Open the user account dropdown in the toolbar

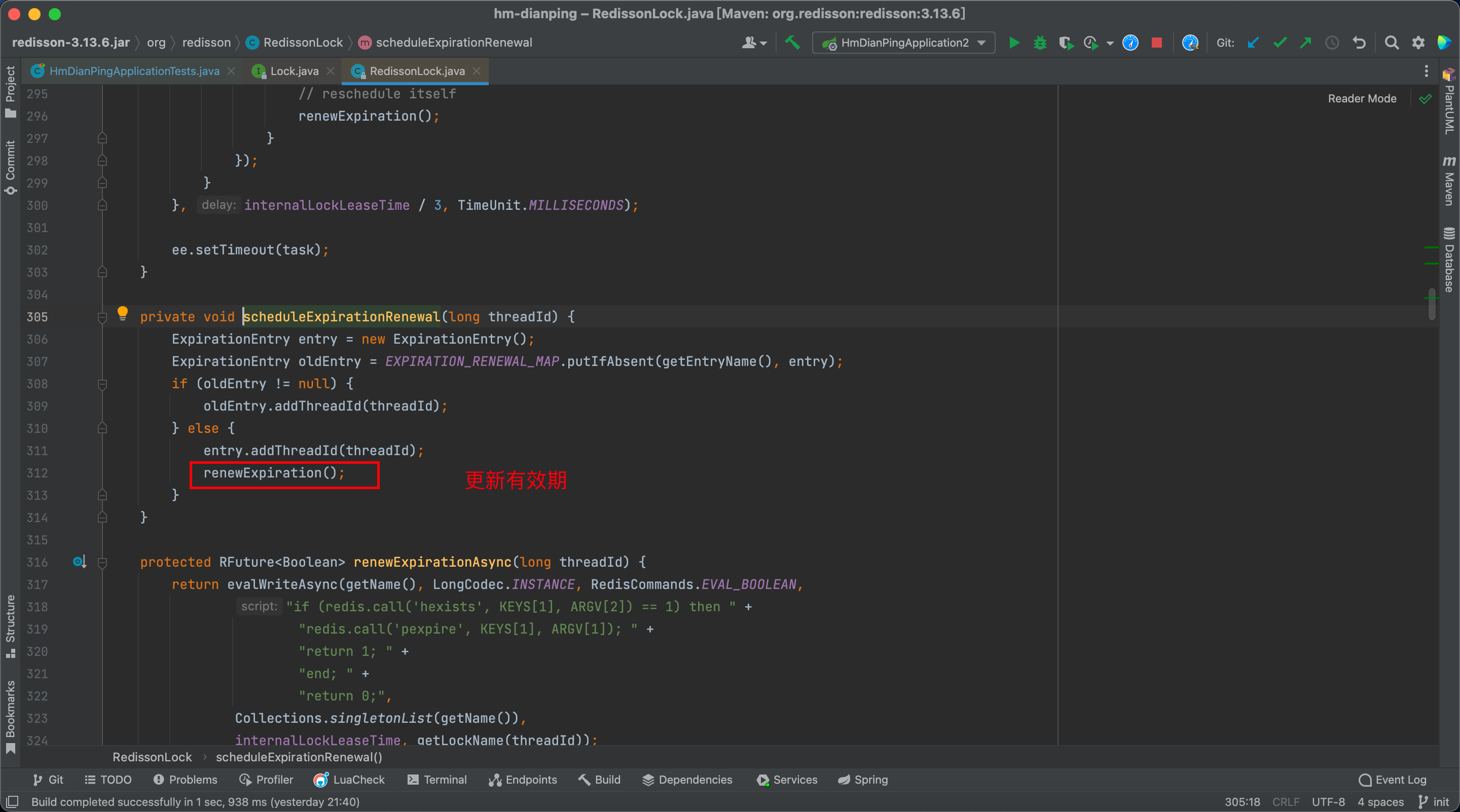754,43
